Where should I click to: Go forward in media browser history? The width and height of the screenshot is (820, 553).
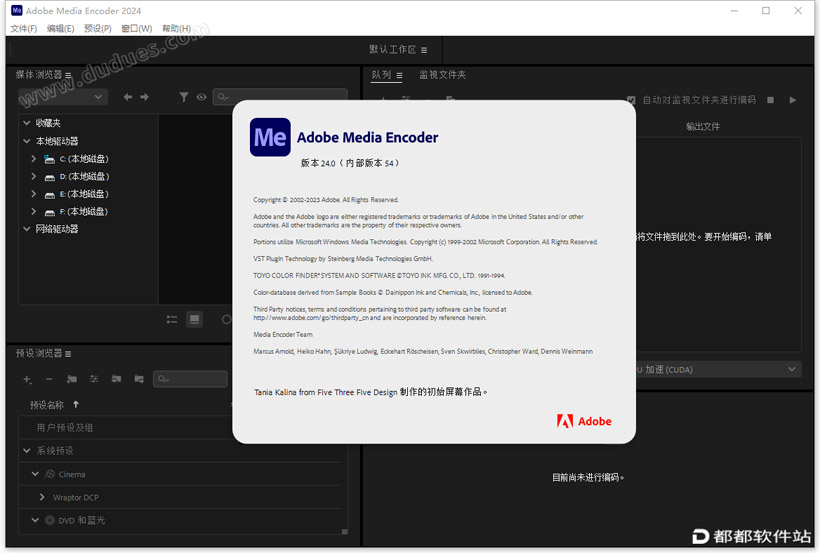tap(144, 97)
